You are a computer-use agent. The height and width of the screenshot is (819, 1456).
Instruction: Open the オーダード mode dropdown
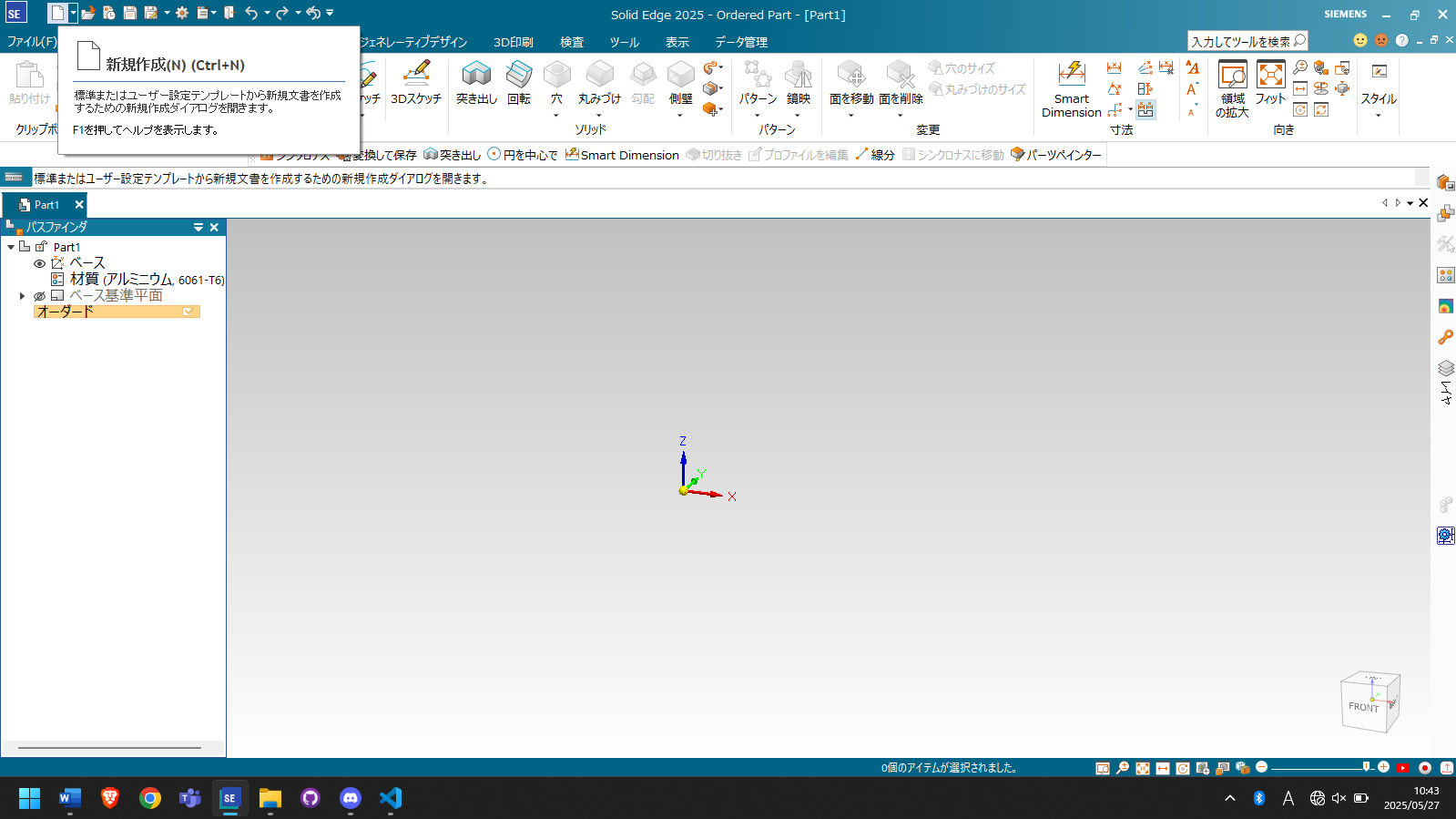click(x=188, y=312)
